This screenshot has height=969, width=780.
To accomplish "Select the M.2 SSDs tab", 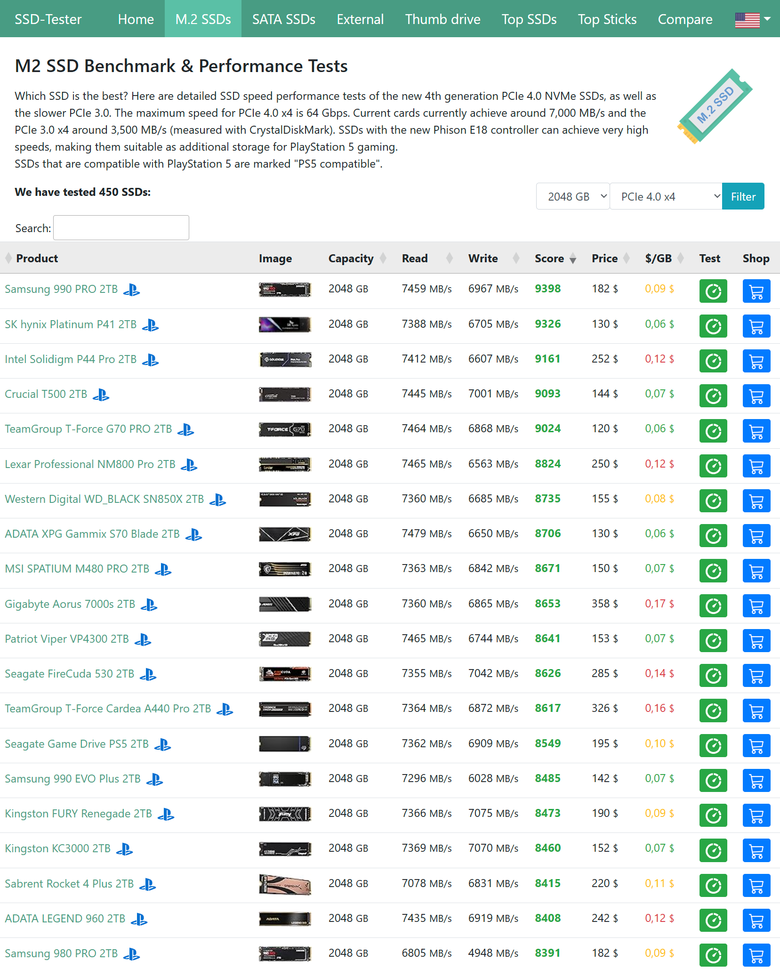I will [203, 19].
